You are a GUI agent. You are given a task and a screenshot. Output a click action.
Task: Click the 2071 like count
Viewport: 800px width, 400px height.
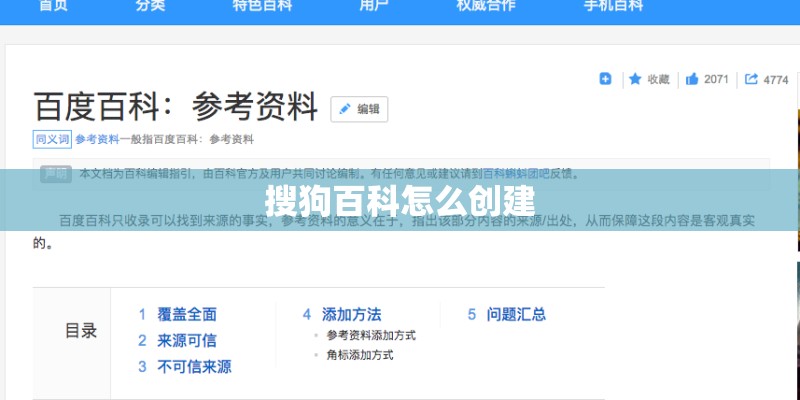click(x=716, y=80)
